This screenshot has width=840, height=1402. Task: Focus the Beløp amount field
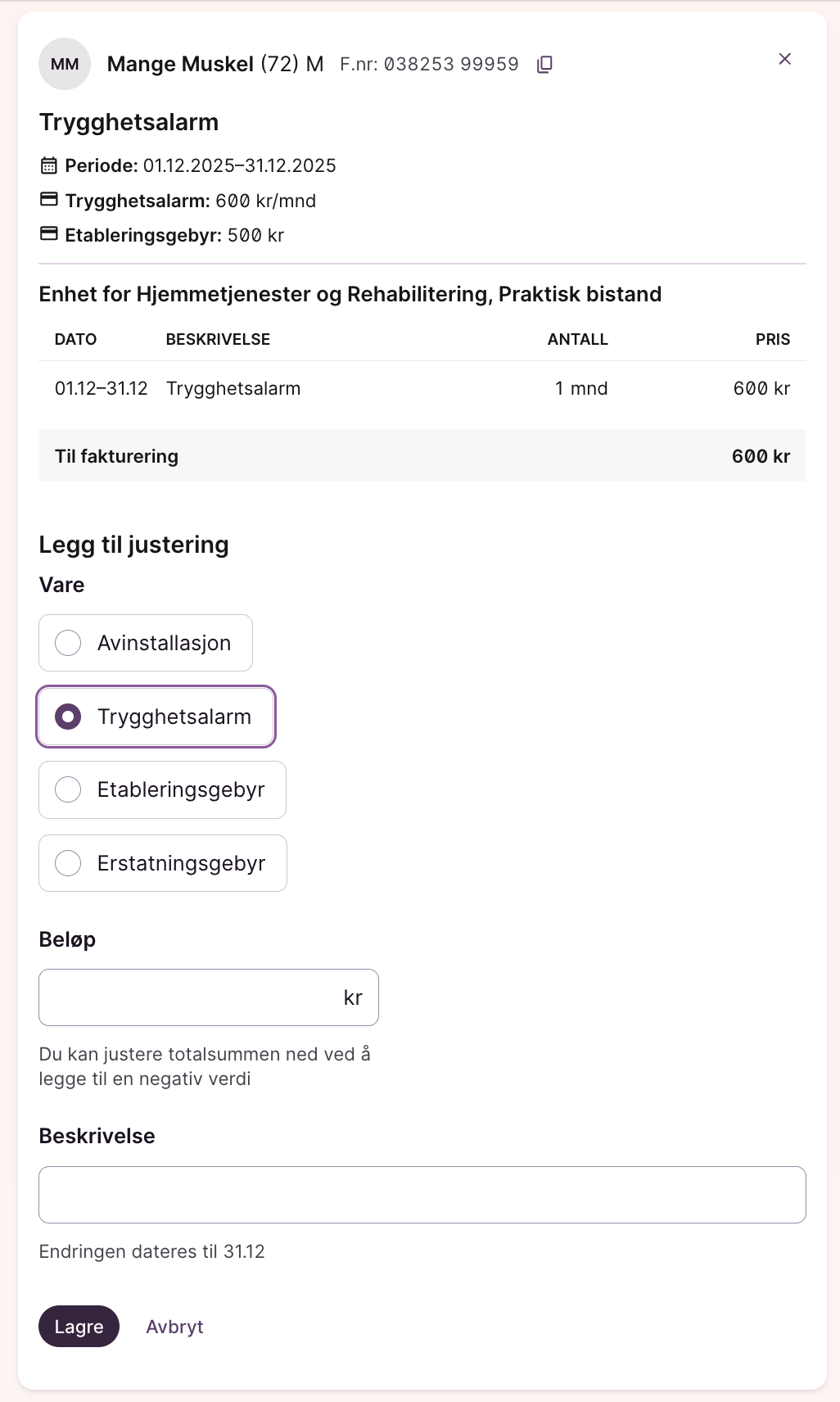188,997
